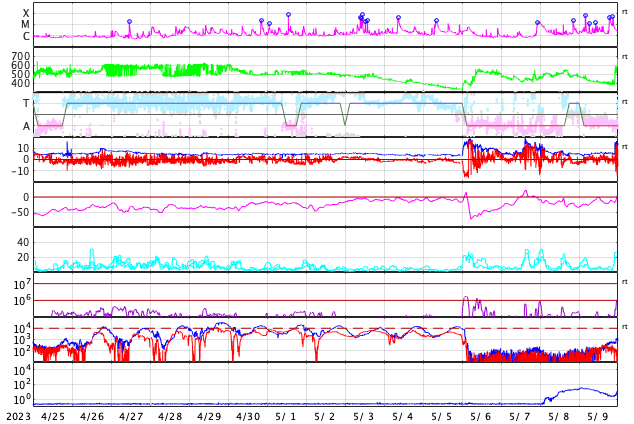Select the 500 solar wind speed label
The width and height of the screenshot is (634, 424).
click(21, 74)
